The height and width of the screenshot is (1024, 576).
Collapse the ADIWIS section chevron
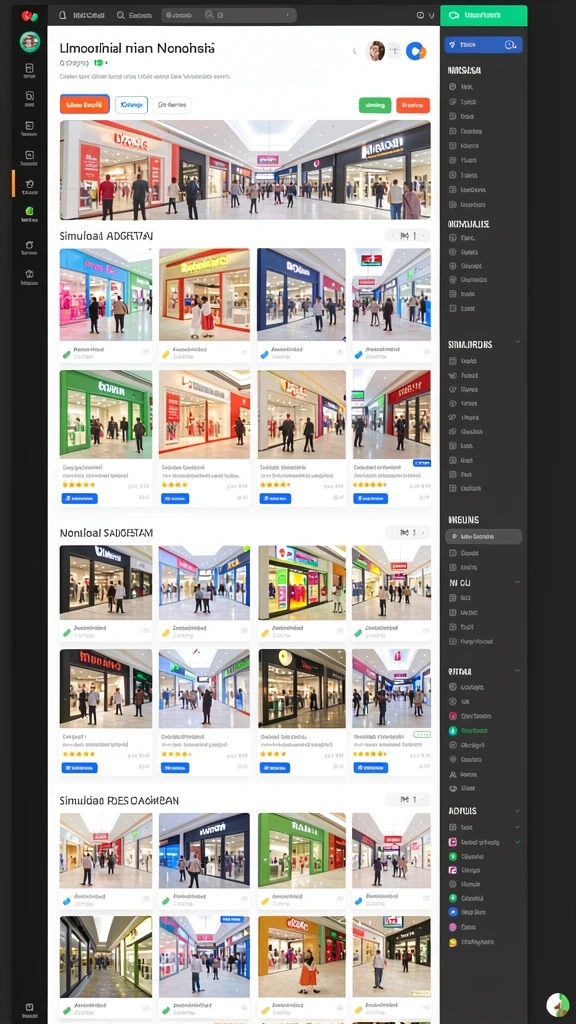coord(518,810)
